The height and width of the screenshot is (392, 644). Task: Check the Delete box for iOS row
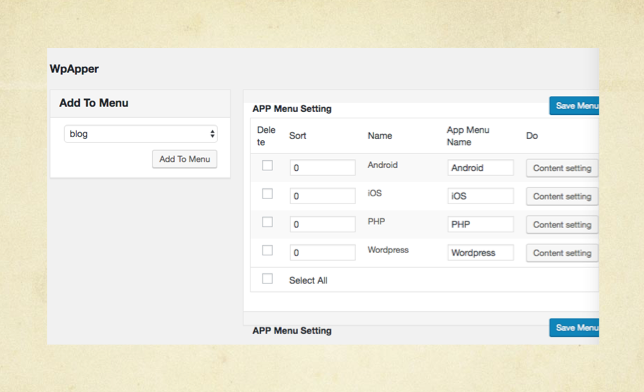[267, 194]
